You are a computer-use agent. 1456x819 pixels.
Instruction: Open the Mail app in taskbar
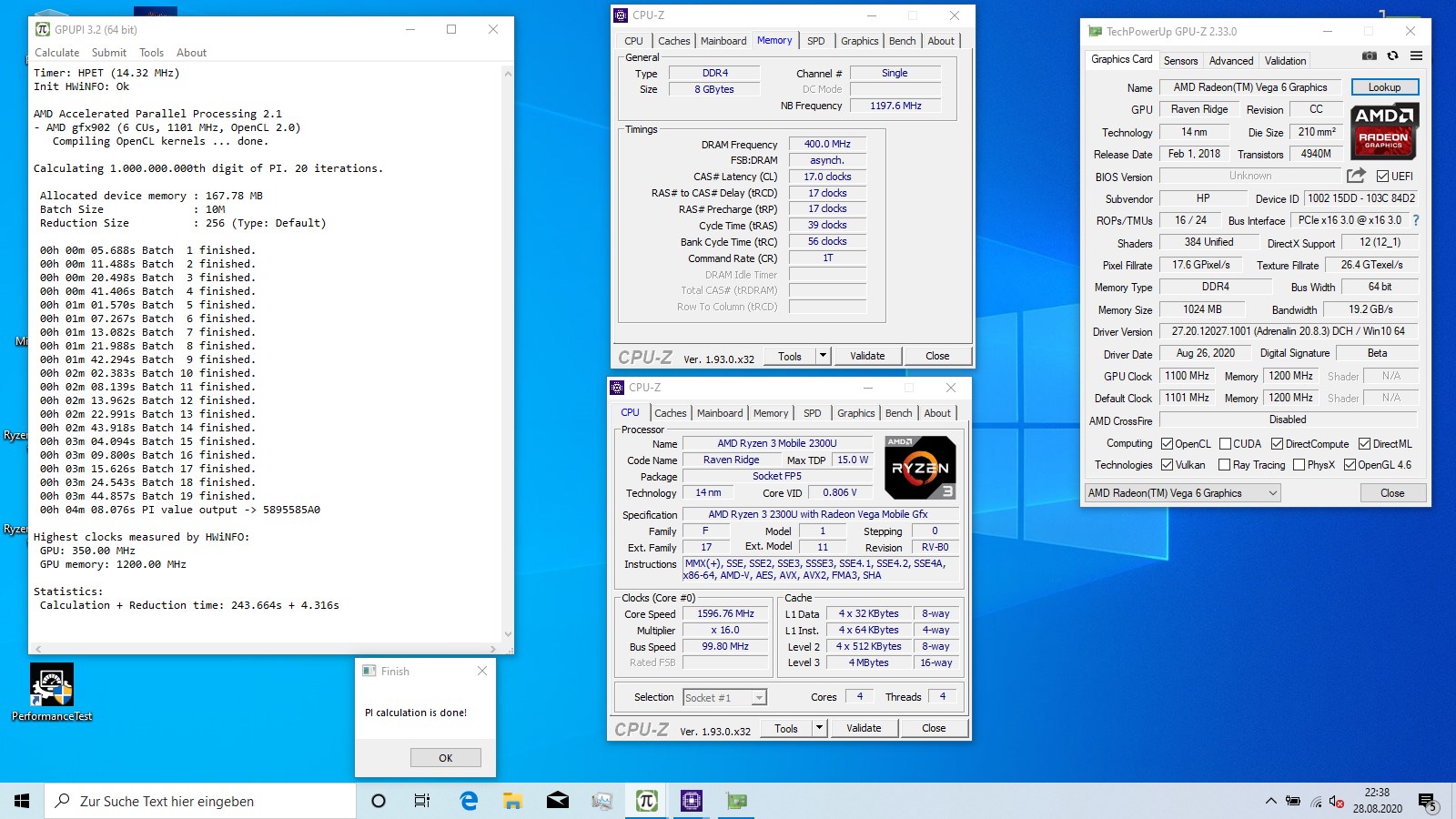click(558, 801)
